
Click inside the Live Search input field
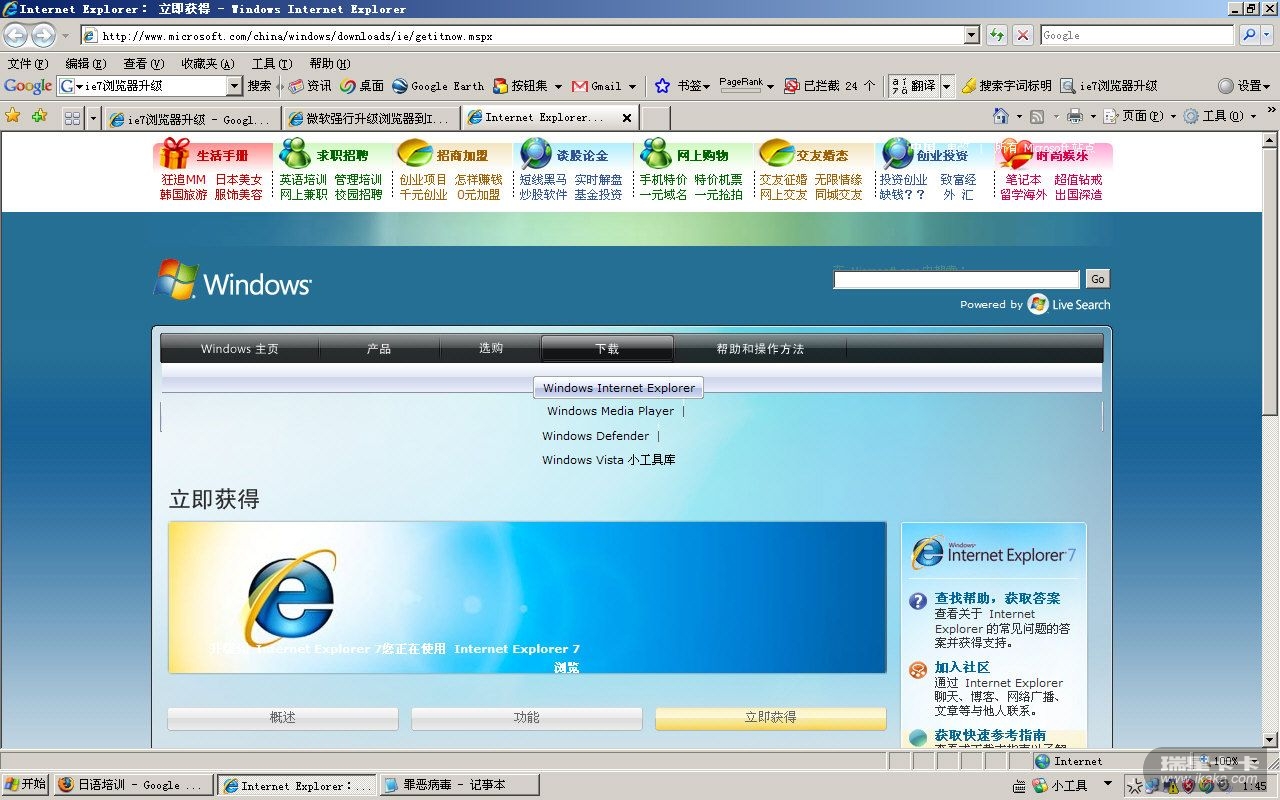957,279
